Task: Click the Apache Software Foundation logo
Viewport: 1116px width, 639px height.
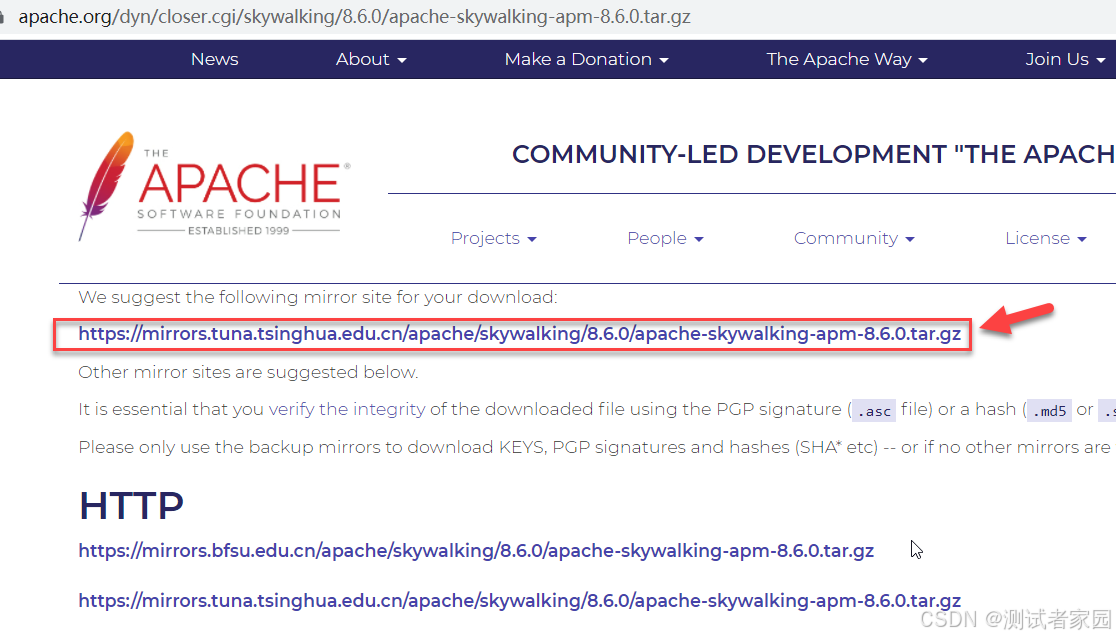Action: point(214,186)
